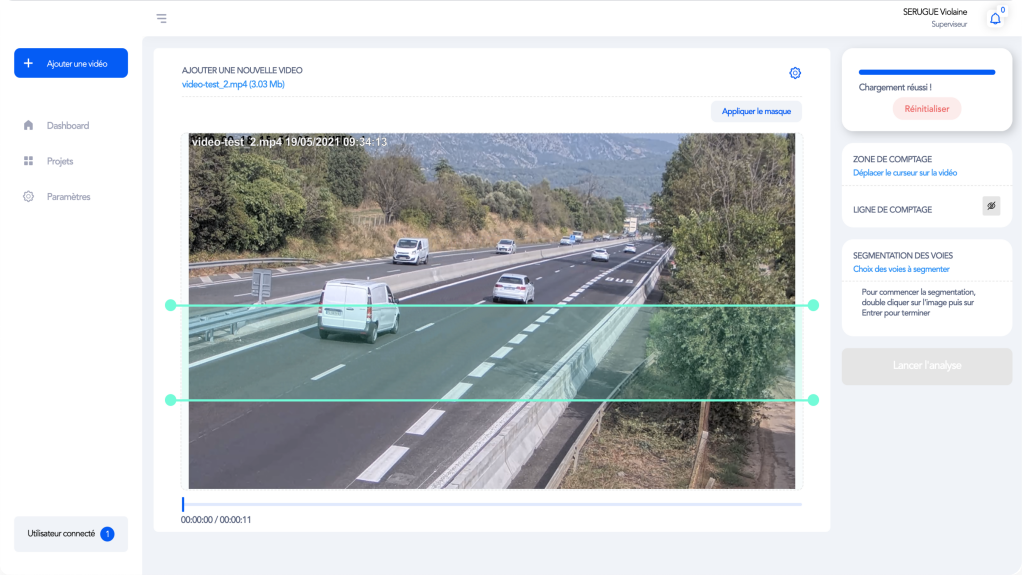Click the Dashboard home icon
Screen dimensions: 1022x575
28,125
